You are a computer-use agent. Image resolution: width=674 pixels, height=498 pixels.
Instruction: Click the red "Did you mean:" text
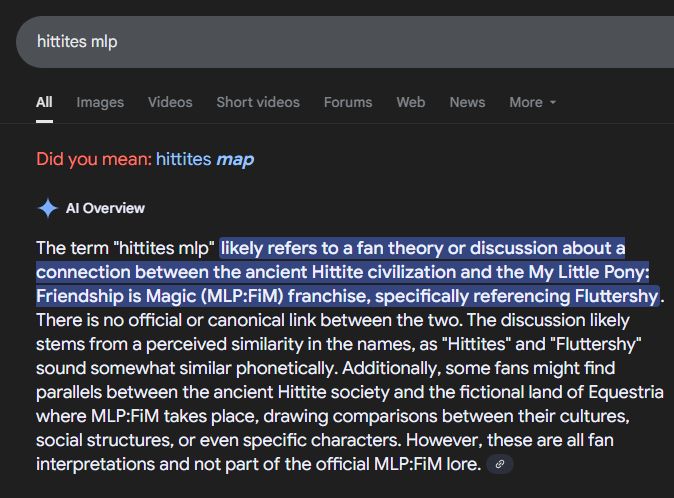(94, 159)
